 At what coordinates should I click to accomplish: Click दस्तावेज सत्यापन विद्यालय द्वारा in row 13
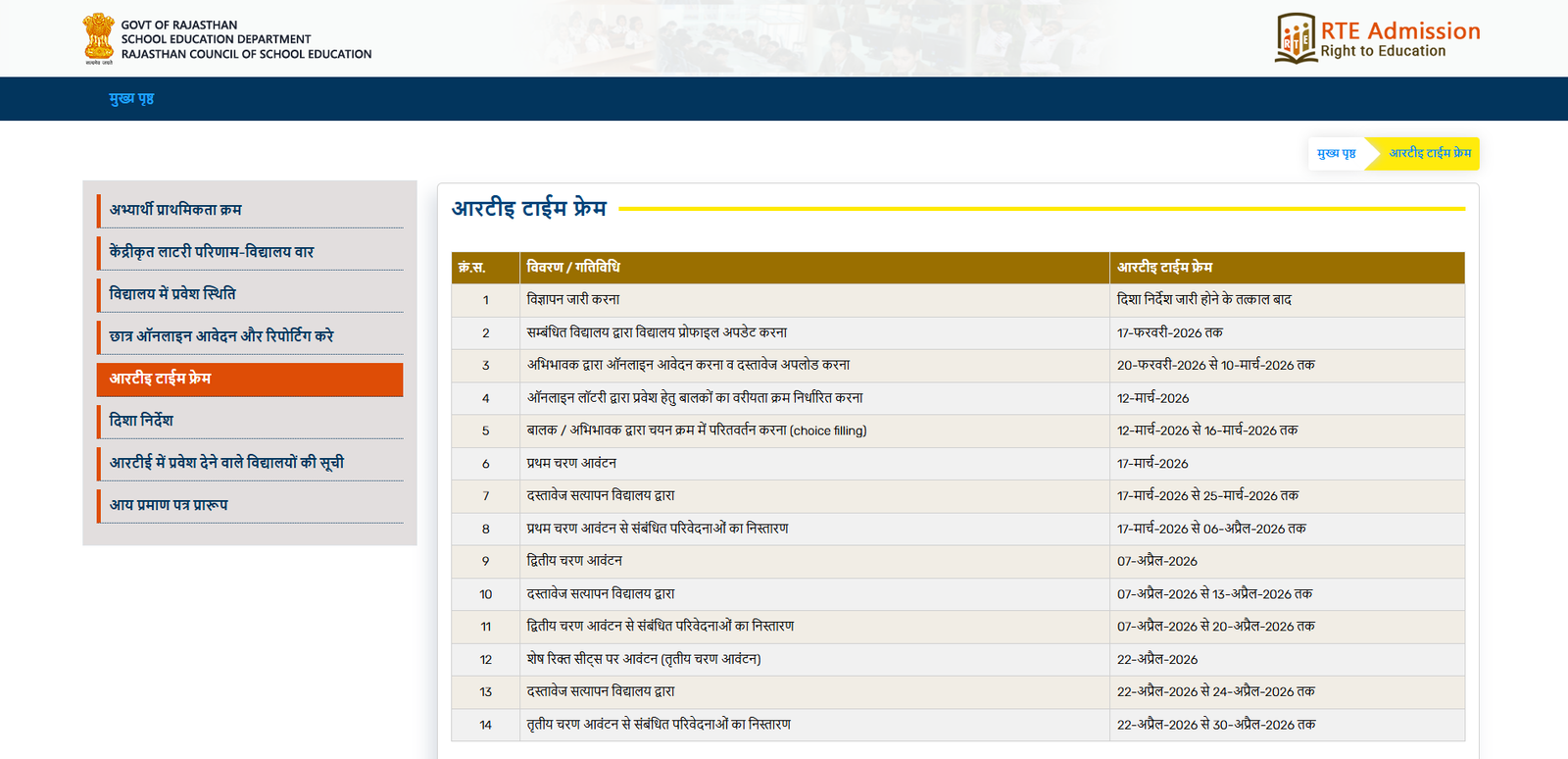pos(601,692)
